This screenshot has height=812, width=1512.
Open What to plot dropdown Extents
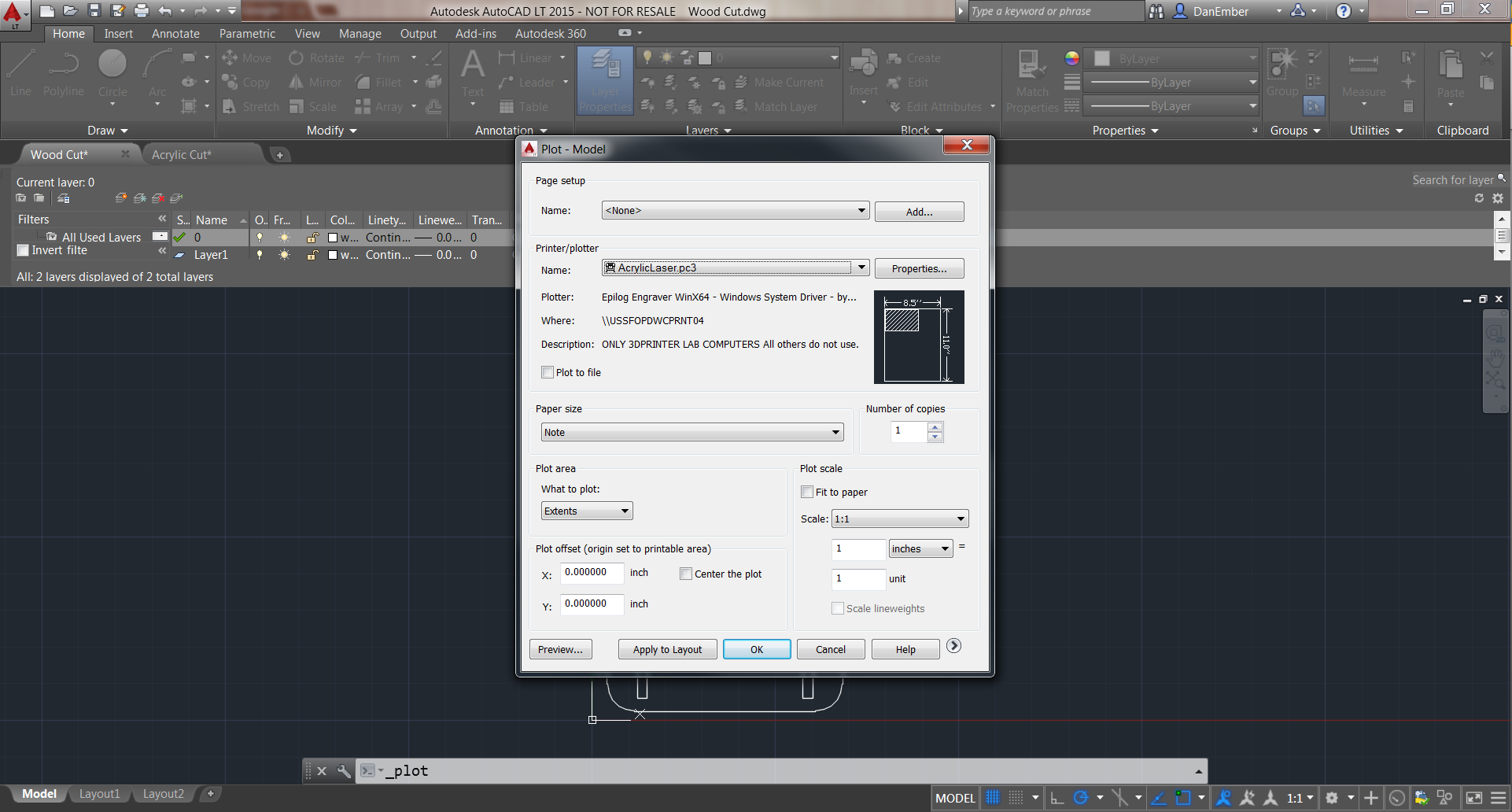tap(587, 511)
